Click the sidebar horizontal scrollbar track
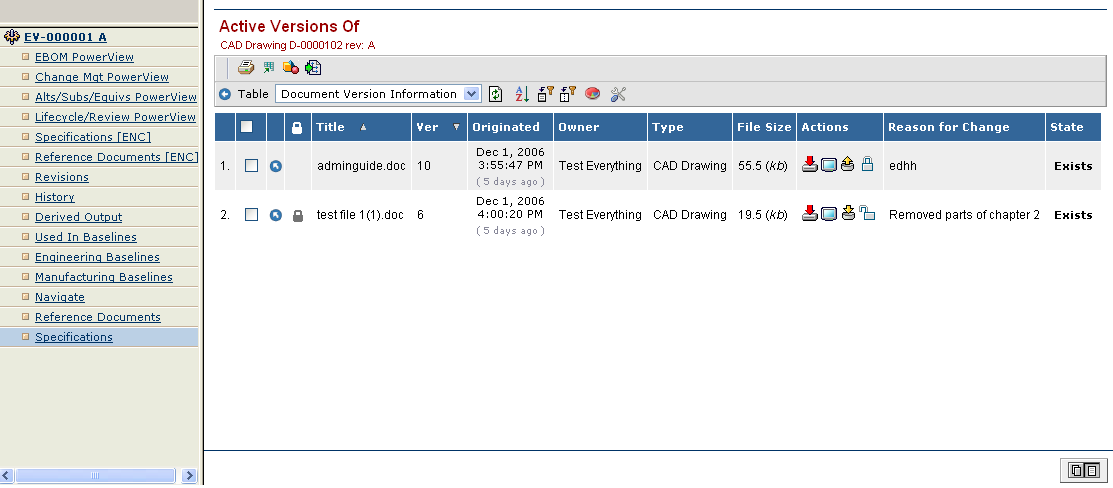 point(100,475)
